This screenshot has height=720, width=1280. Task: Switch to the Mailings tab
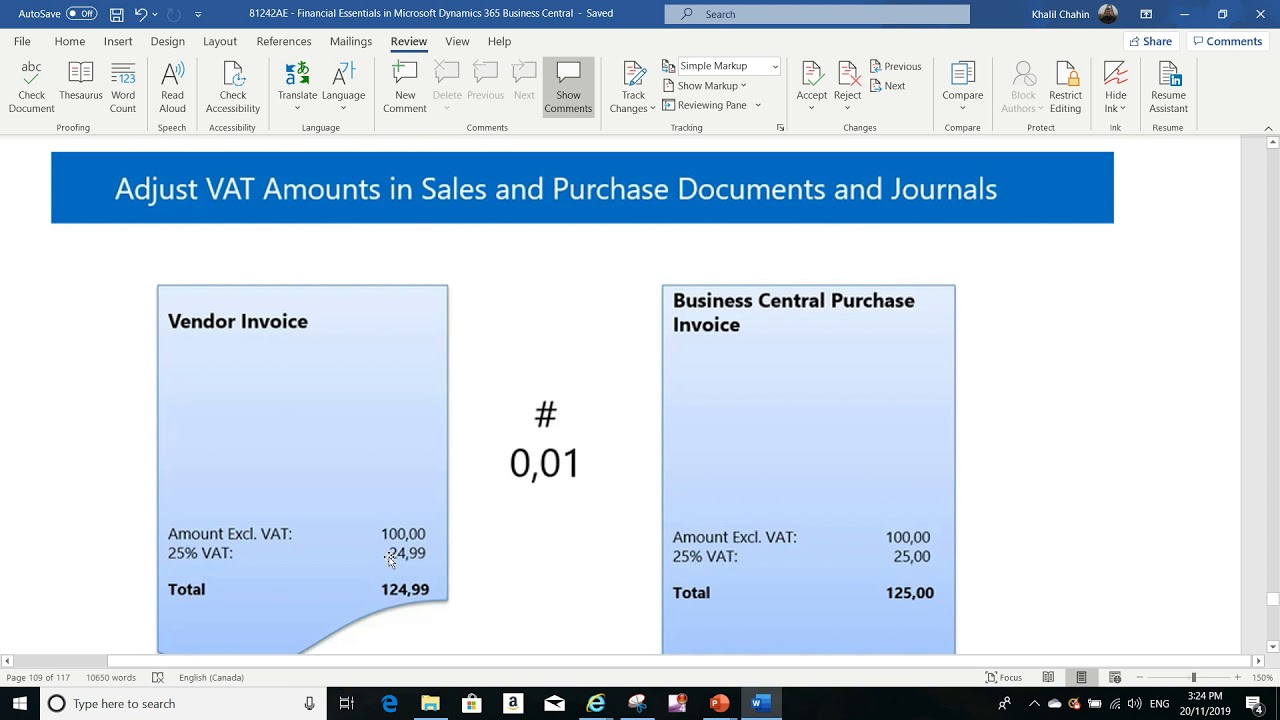click(351, 41)
